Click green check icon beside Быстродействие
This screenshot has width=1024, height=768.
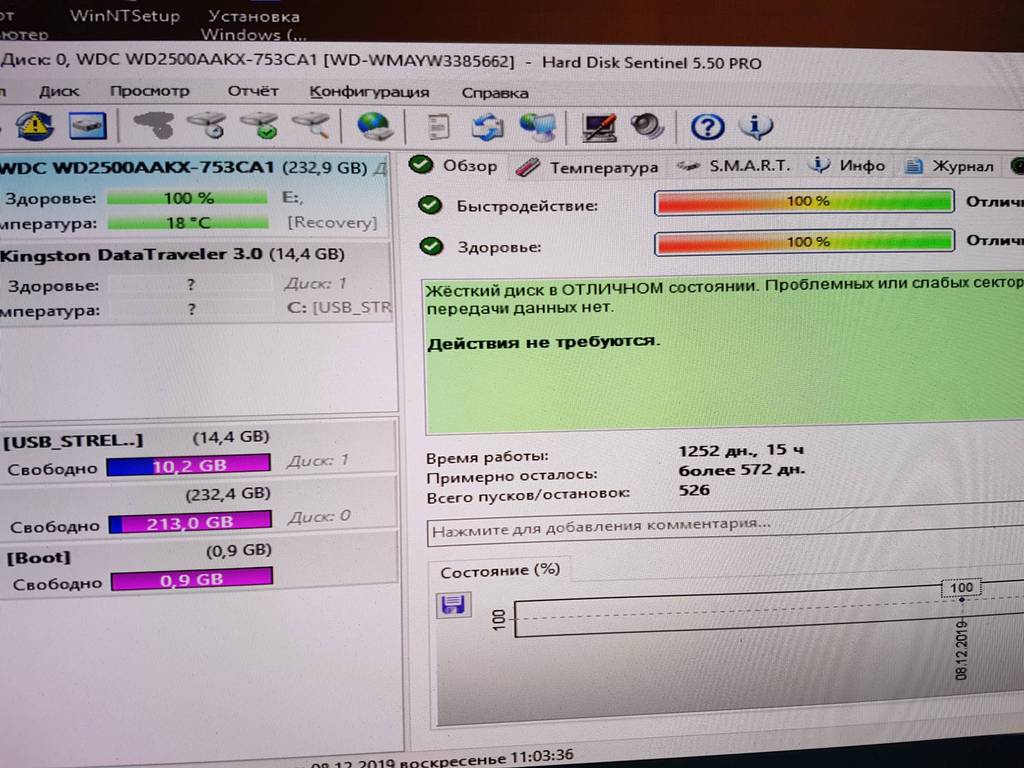[429, 205]
